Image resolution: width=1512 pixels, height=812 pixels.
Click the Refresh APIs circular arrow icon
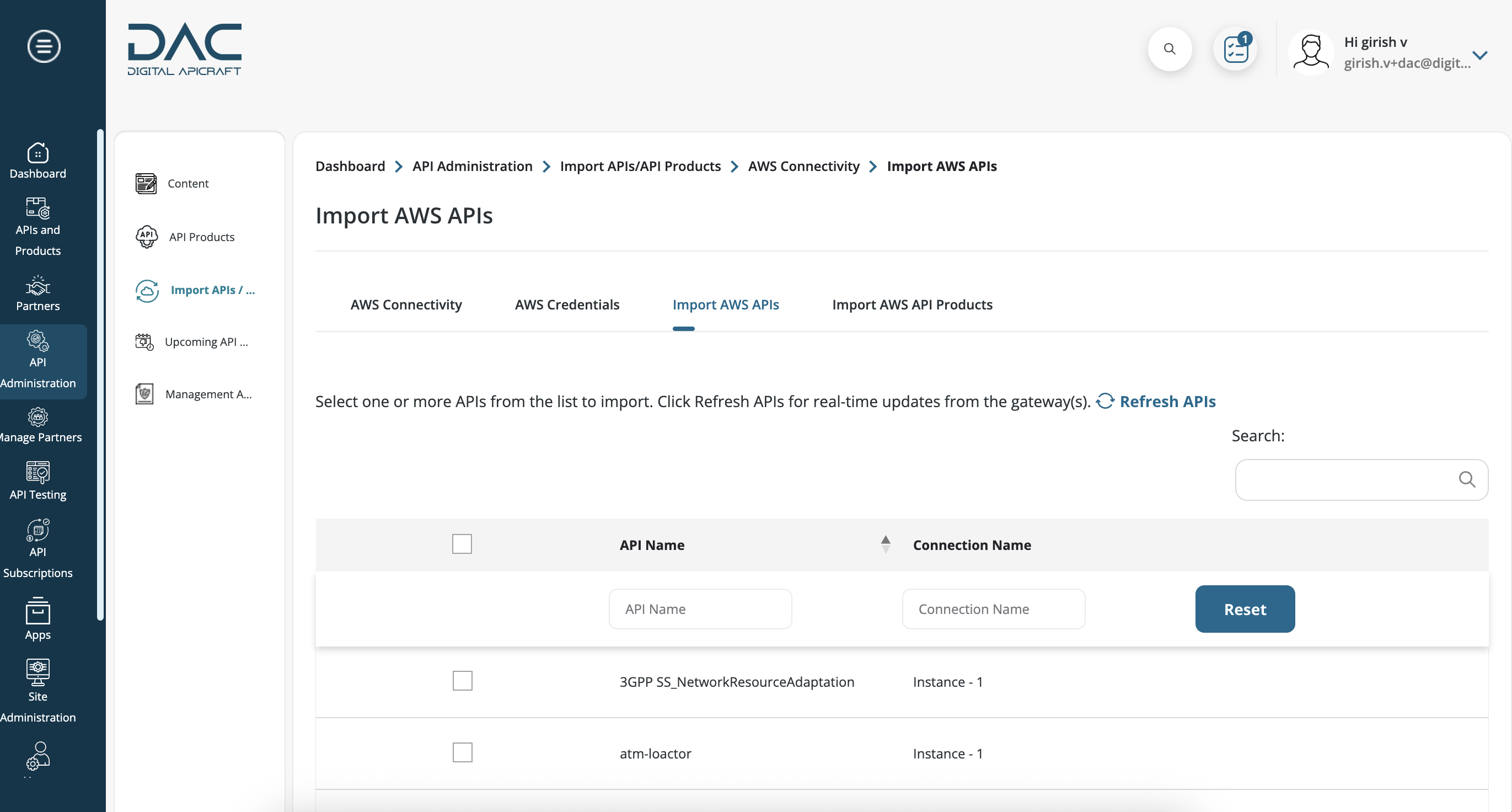[1104, 401]
